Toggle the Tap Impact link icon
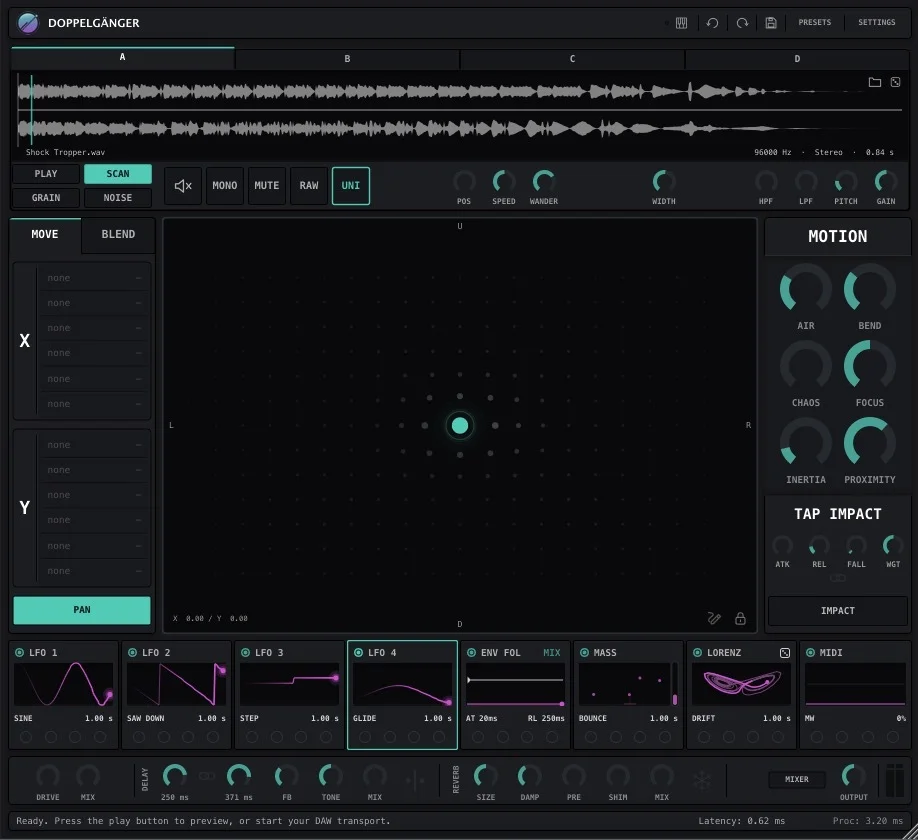 (x=838, y=578)
